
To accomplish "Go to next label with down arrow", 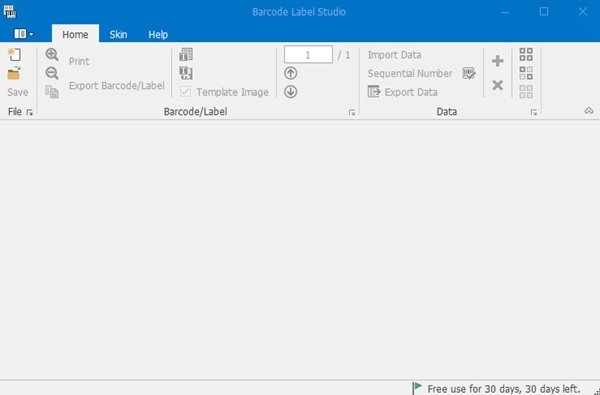I will point(290,92).
